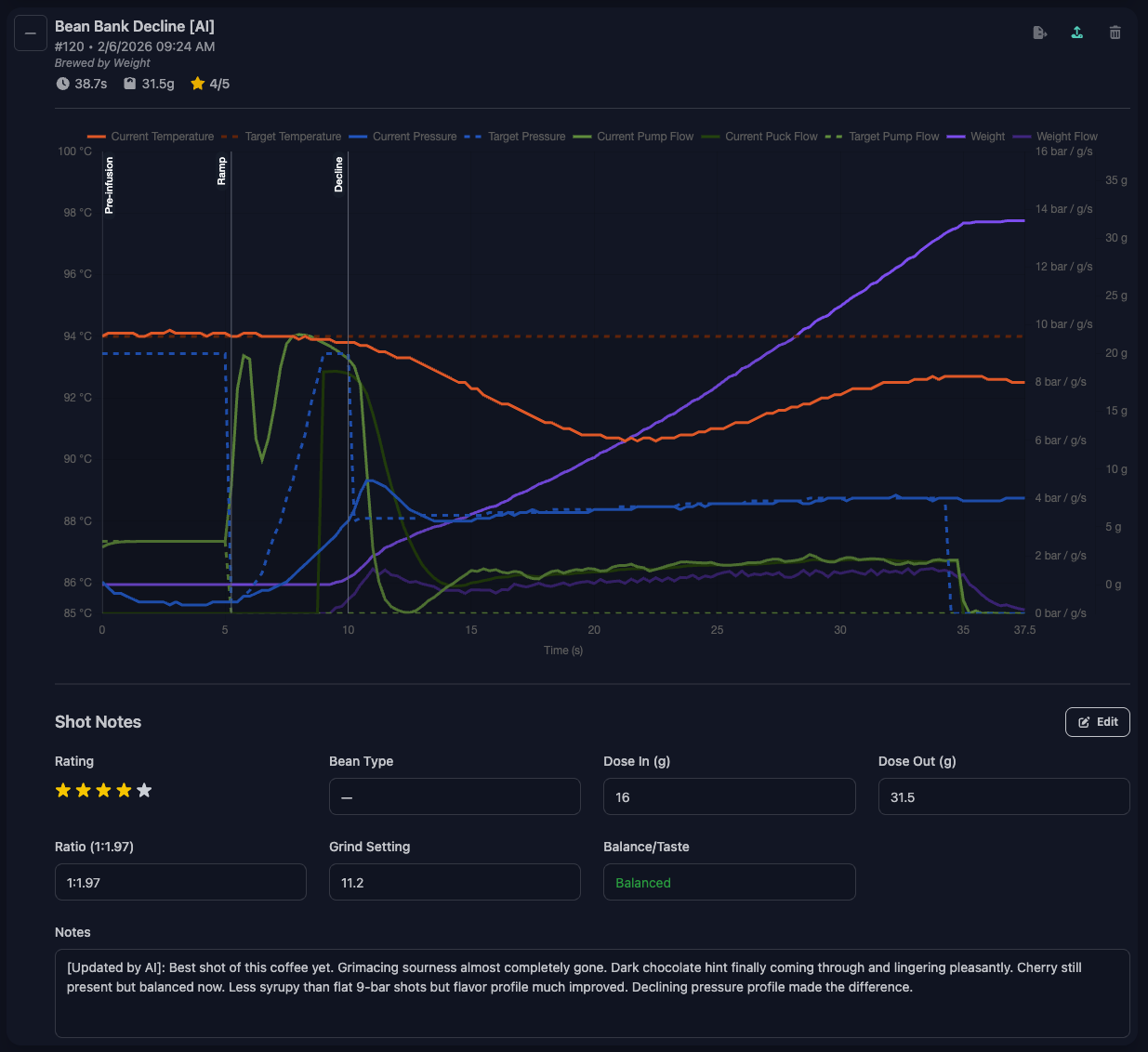This screenshot has width=1148, height=1052.
Task: Hide the Target Pump Flow series via legend
Action: point(893,137)
